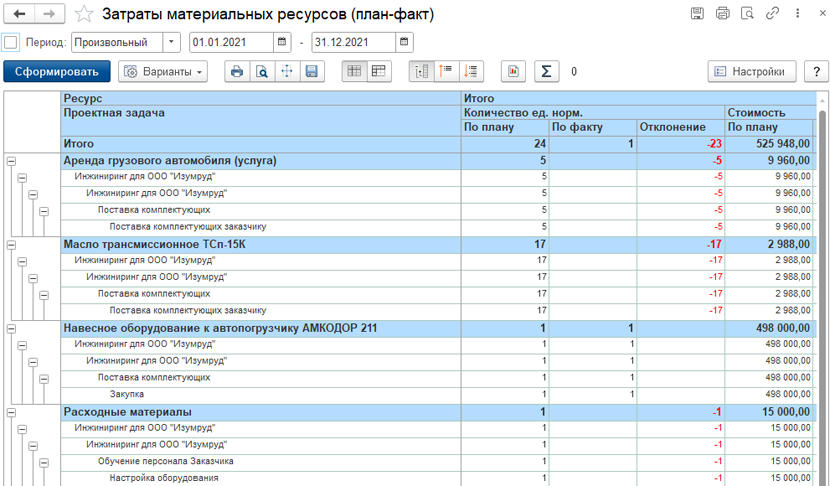This screenshot has height=486, width=830.
Task: Click into start date field 01.01.2021
Action: [232, 42]
